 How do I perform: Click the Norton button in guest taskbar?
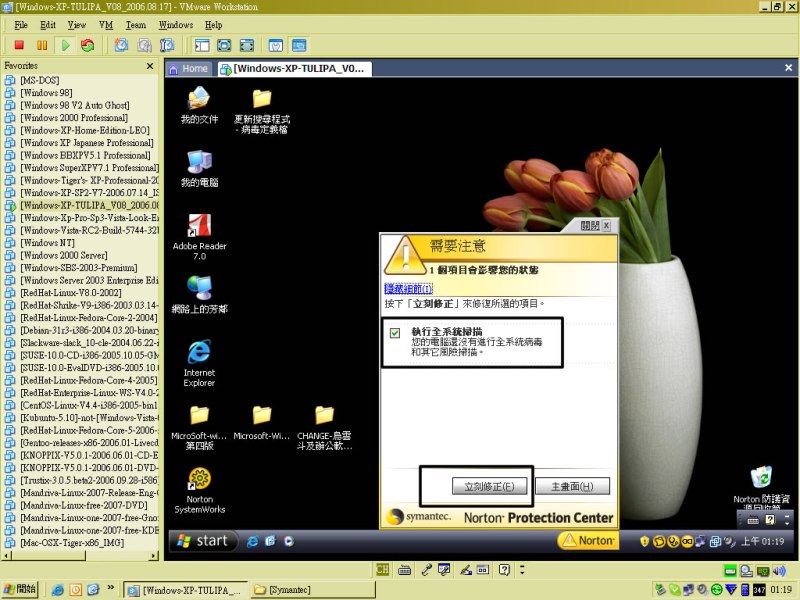point(588,540)
